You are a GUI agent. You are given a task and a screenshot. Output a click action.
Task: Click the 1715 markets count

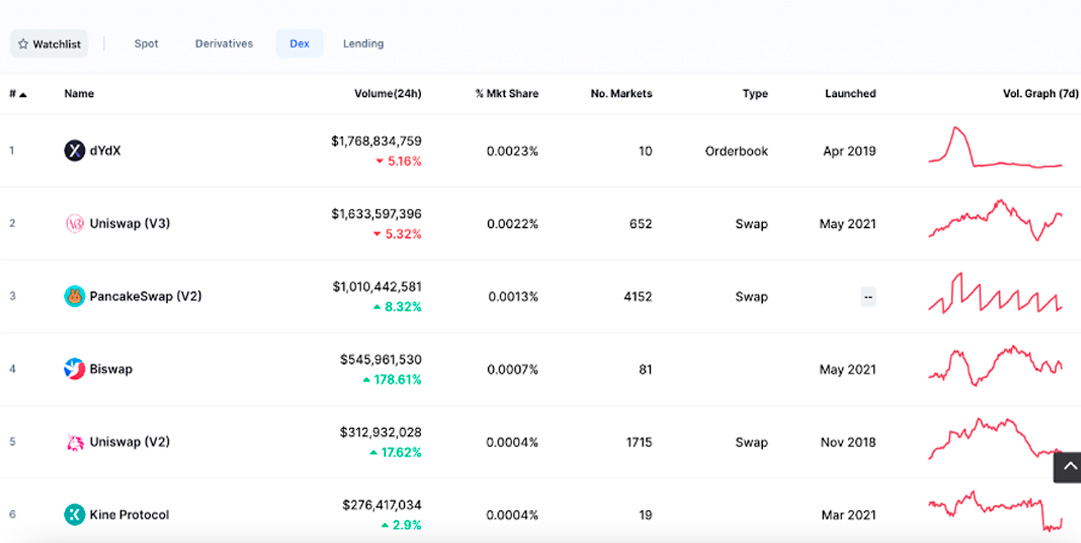(638, 442)
